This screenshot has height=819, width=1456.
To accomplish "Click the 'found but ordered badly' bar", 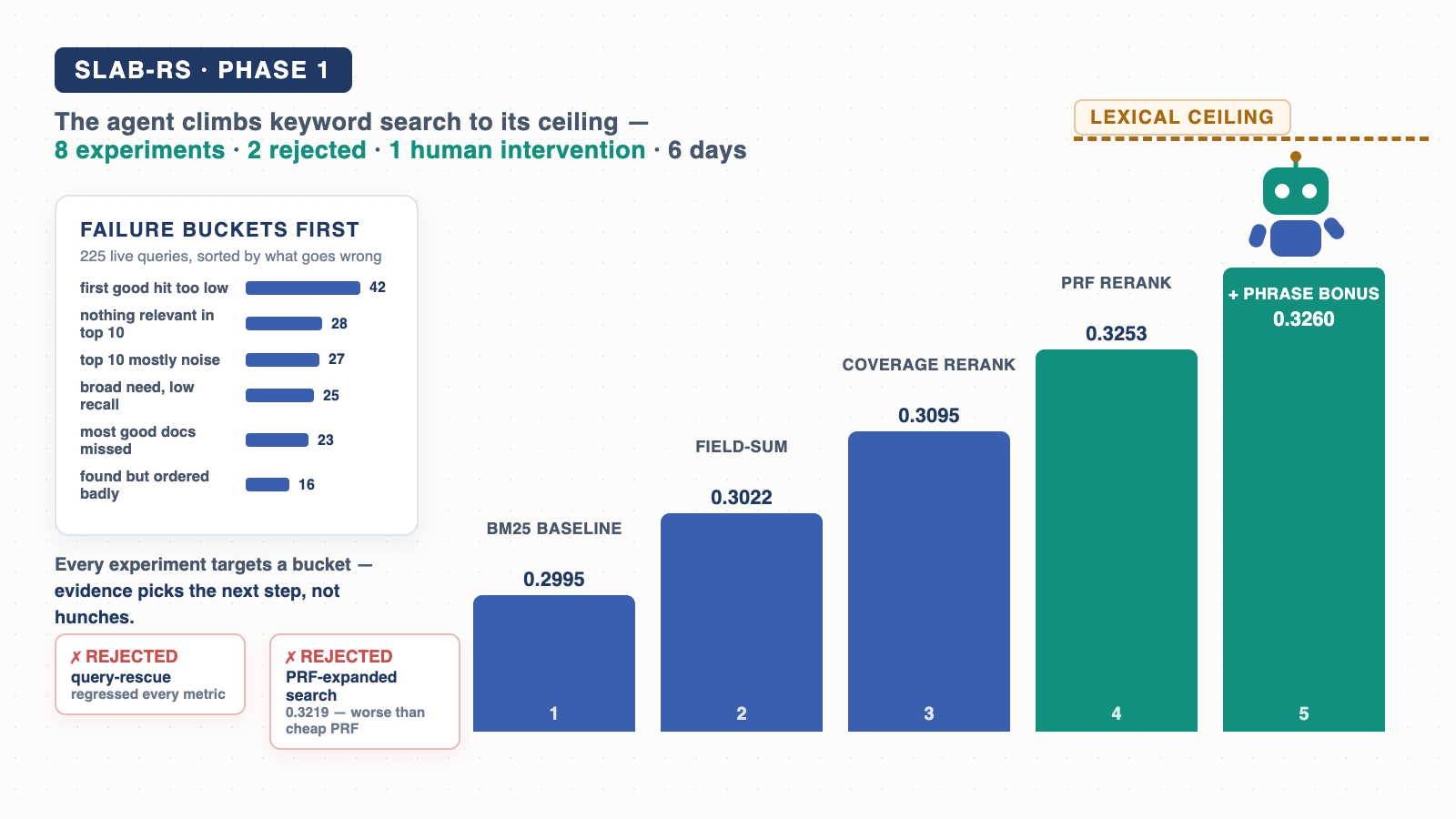I will (x=268, y=484).
